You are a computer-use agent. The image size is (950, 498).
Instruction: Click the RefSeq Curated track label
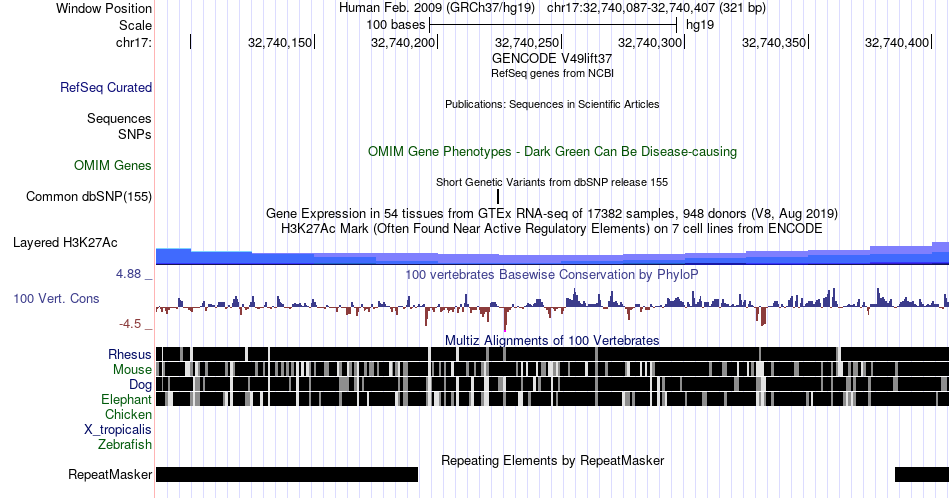click(x=106, y=87)
